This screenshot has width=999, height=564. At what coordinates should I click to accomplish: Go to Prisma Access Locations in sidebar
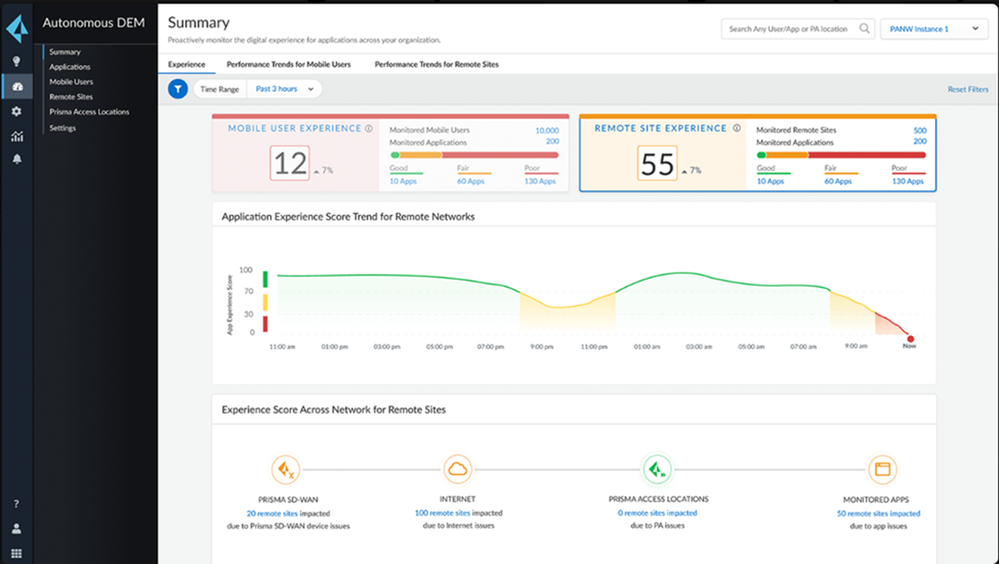click(x=89, y=112)
